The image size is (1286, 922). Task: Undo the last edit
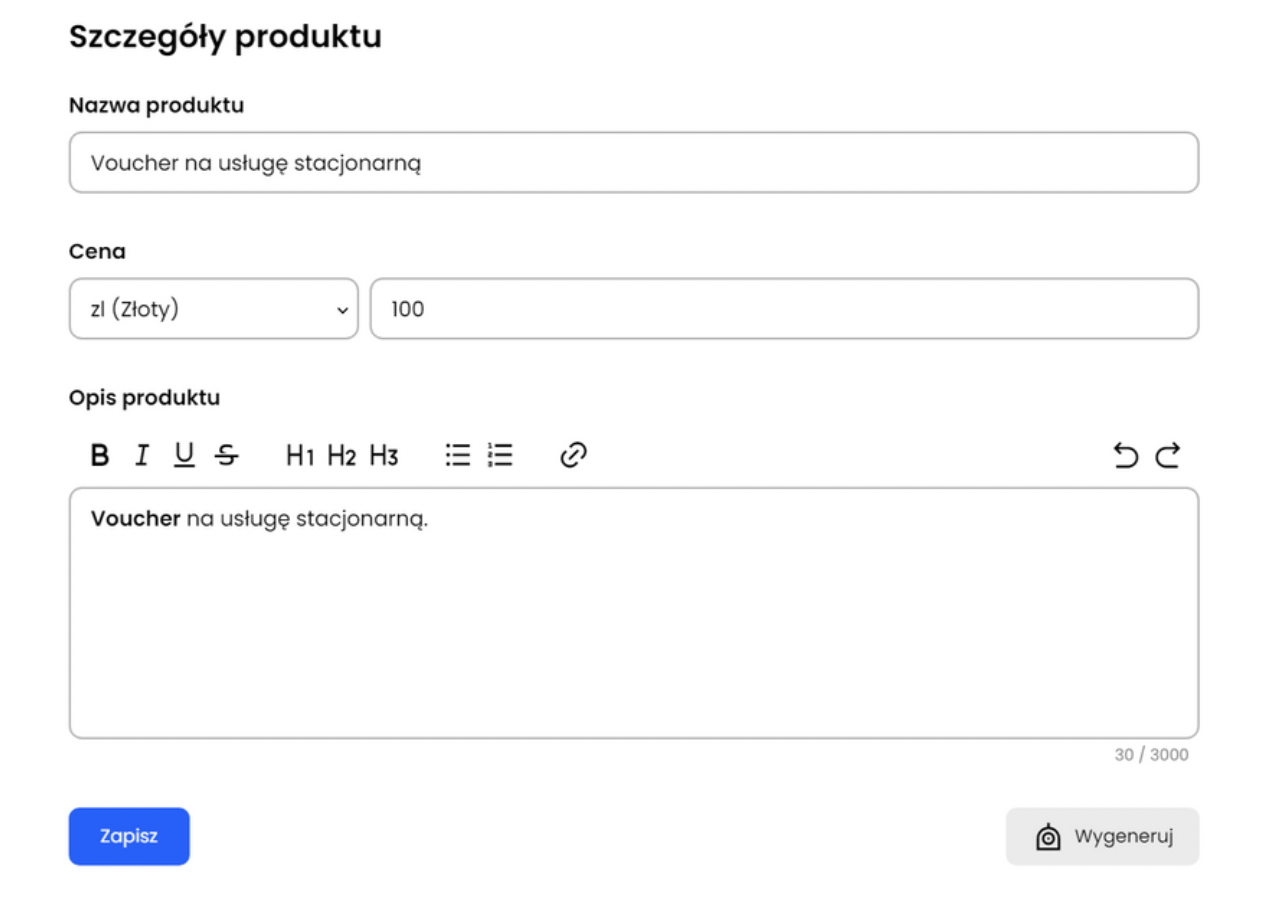point(1126,456)
